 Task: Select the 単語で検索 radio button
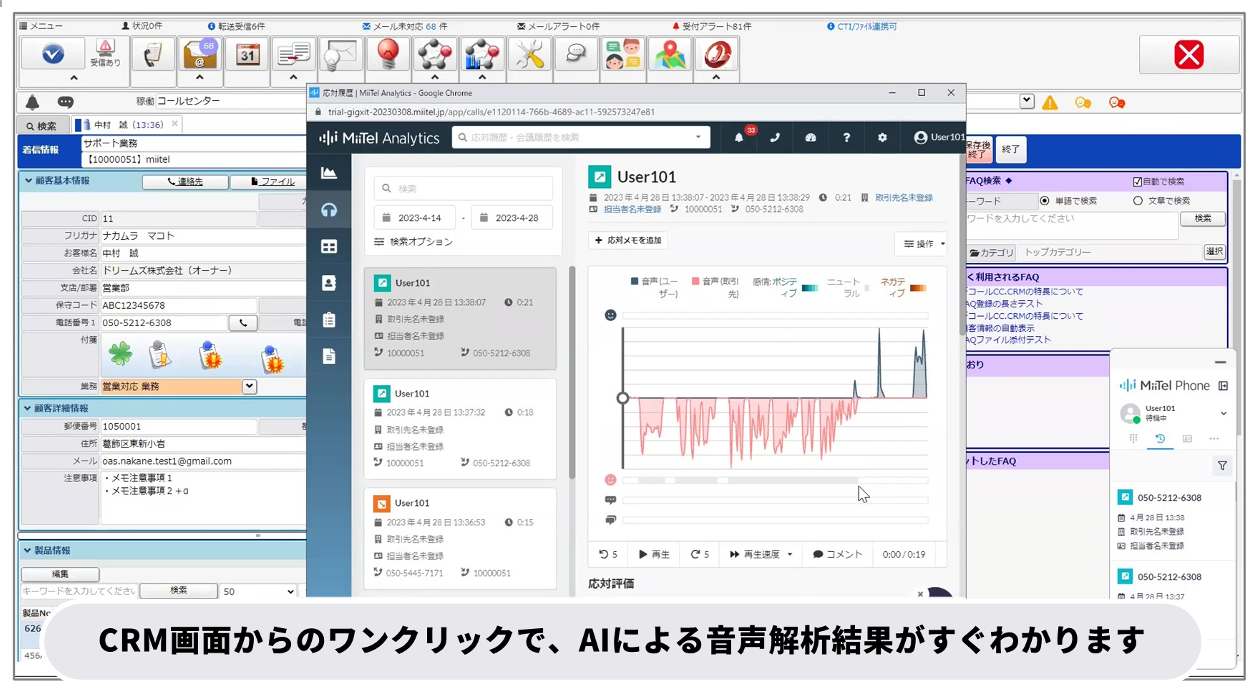coord(1045,200)
